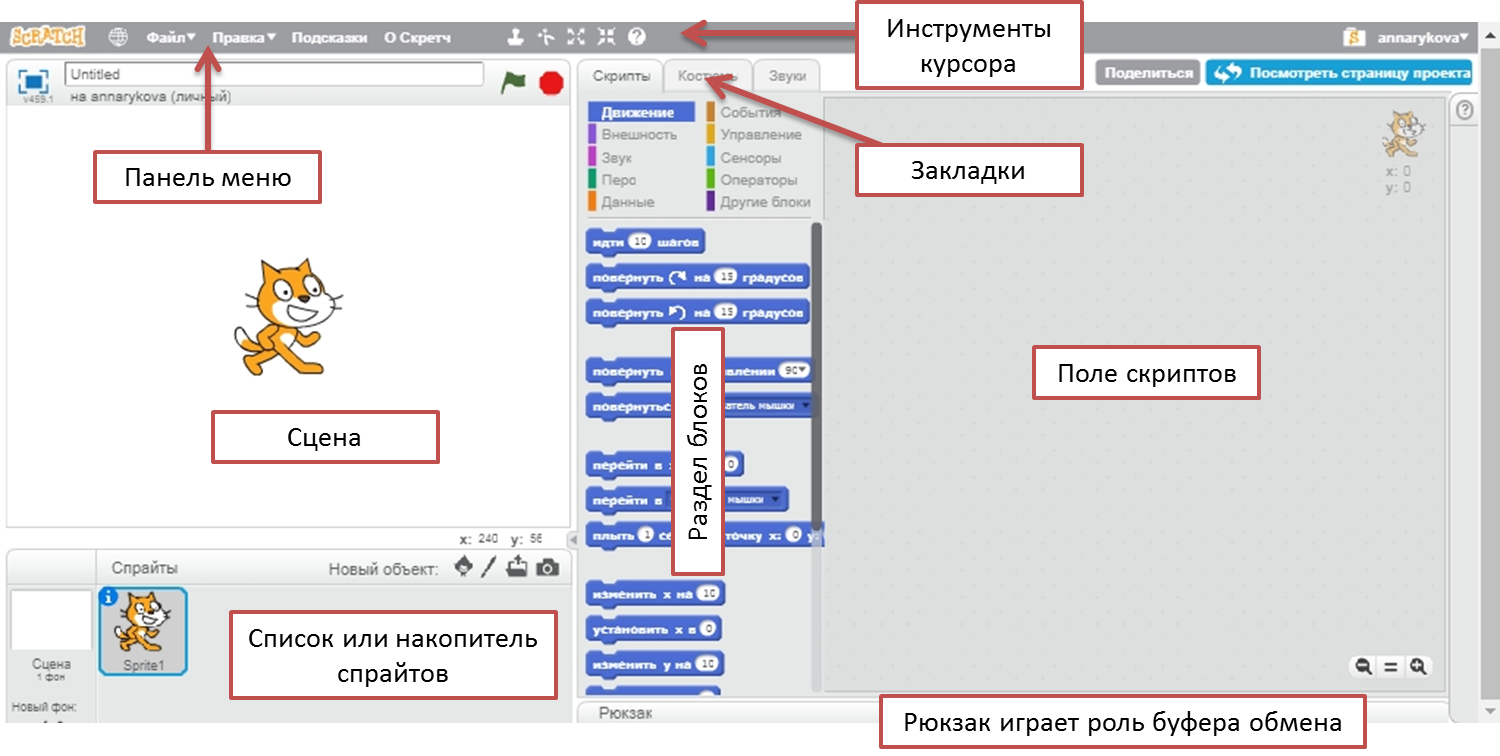Click the account icon next to annarykova
The height and width of the screenshot is (756, 1500).
pyautogui.click(x=1355, y=37)
